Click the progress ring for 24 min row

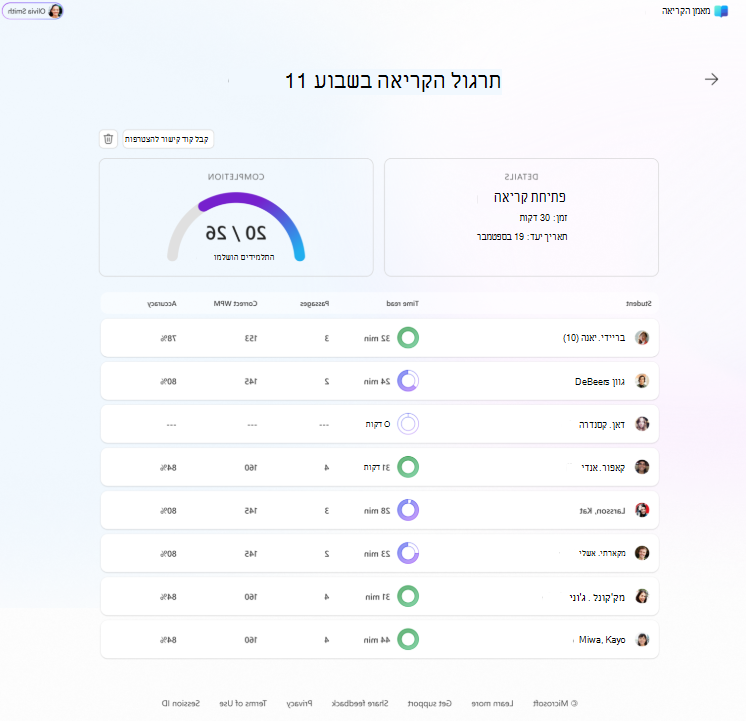tap(408, 381)
